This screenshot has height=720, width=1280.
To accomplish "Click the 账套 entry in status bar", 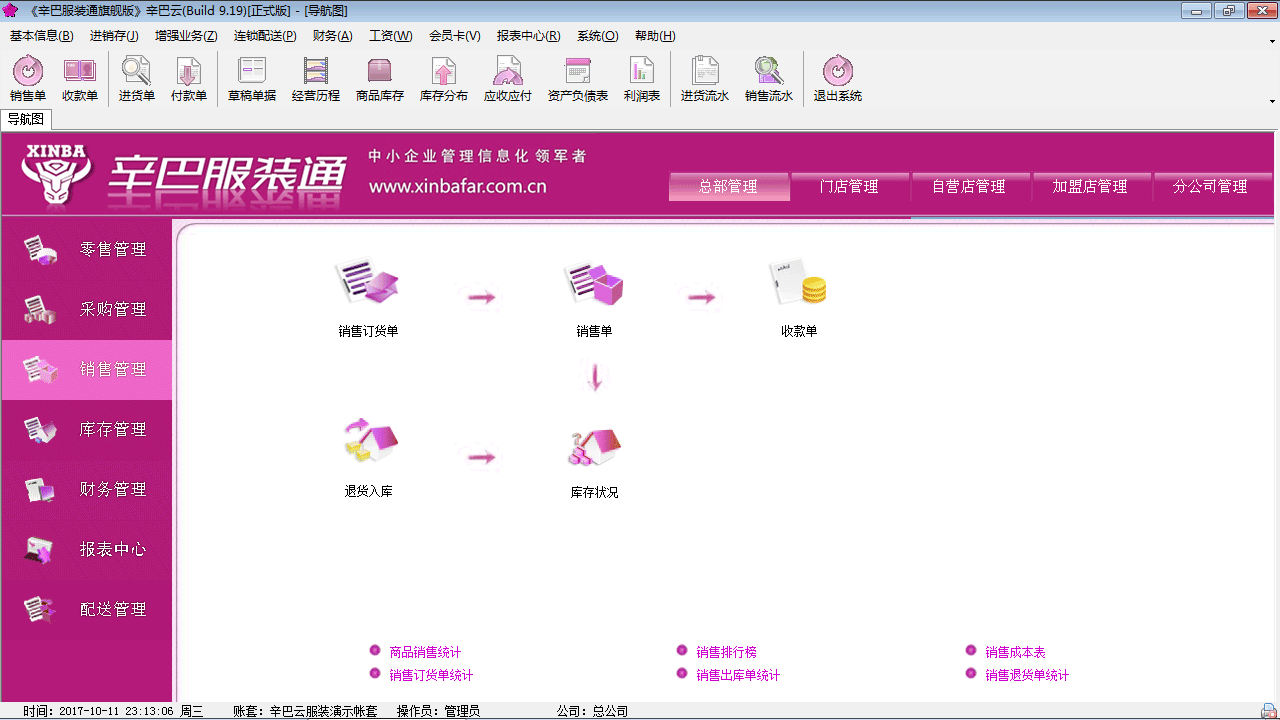I will (x=305, y=711).
